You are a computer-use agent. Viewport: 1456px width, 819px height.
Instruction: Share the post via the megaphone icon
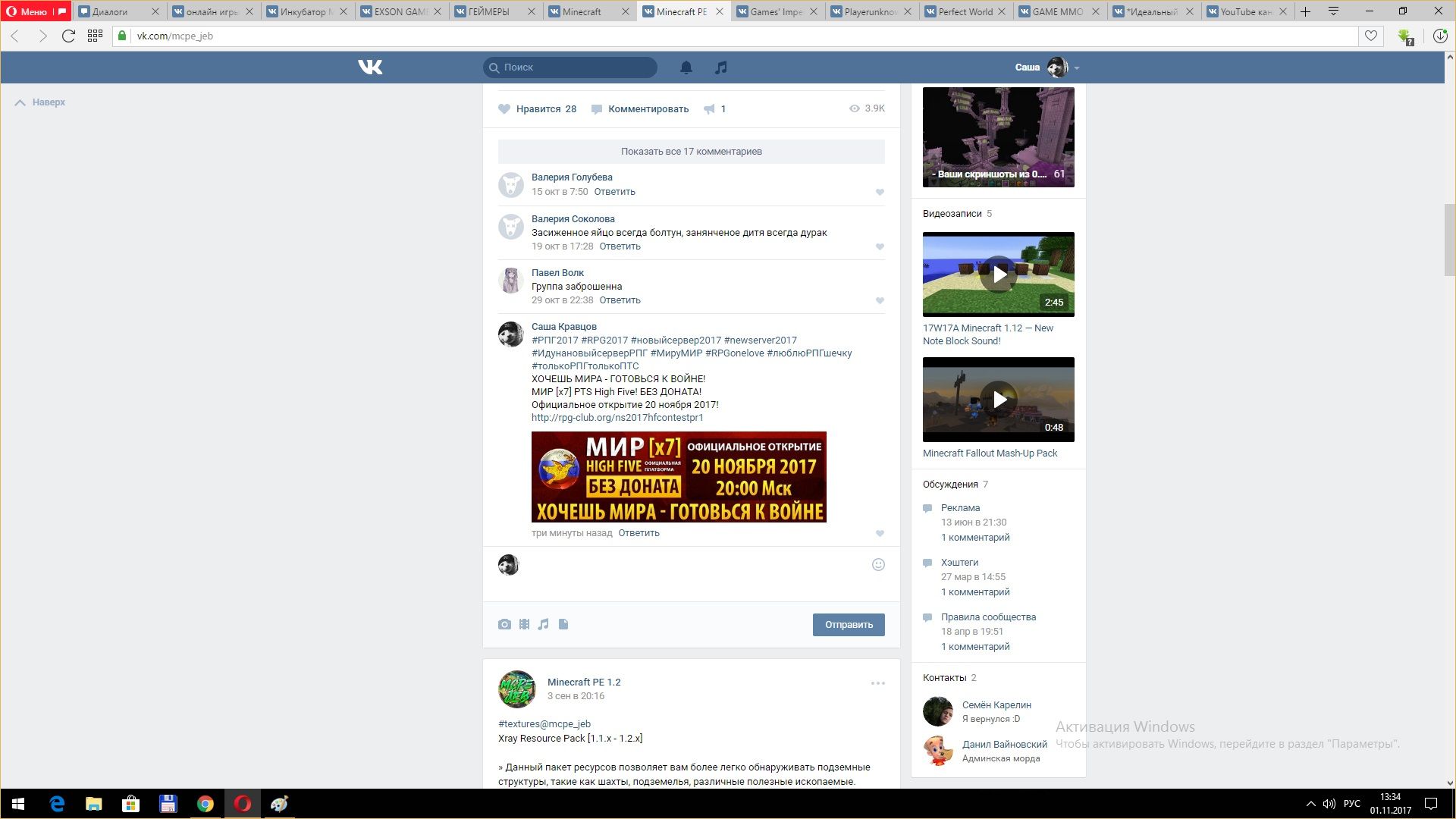709,109
